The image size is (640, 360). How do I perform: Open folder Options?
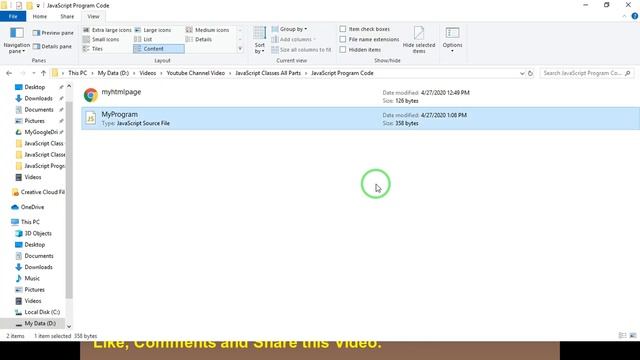click(452, 40)
